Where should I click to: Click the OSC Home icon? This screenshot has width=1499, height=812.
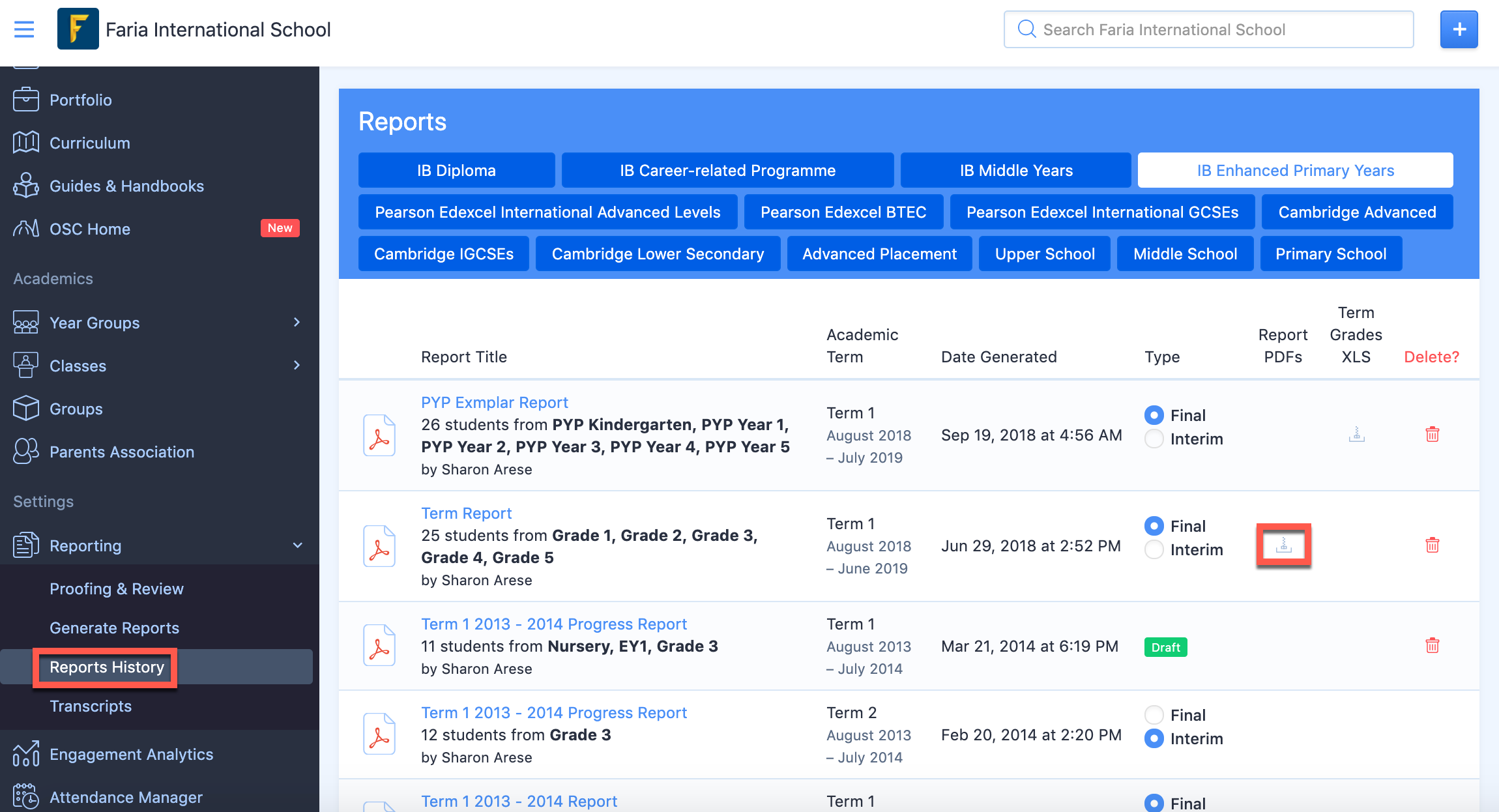(26, 229)
